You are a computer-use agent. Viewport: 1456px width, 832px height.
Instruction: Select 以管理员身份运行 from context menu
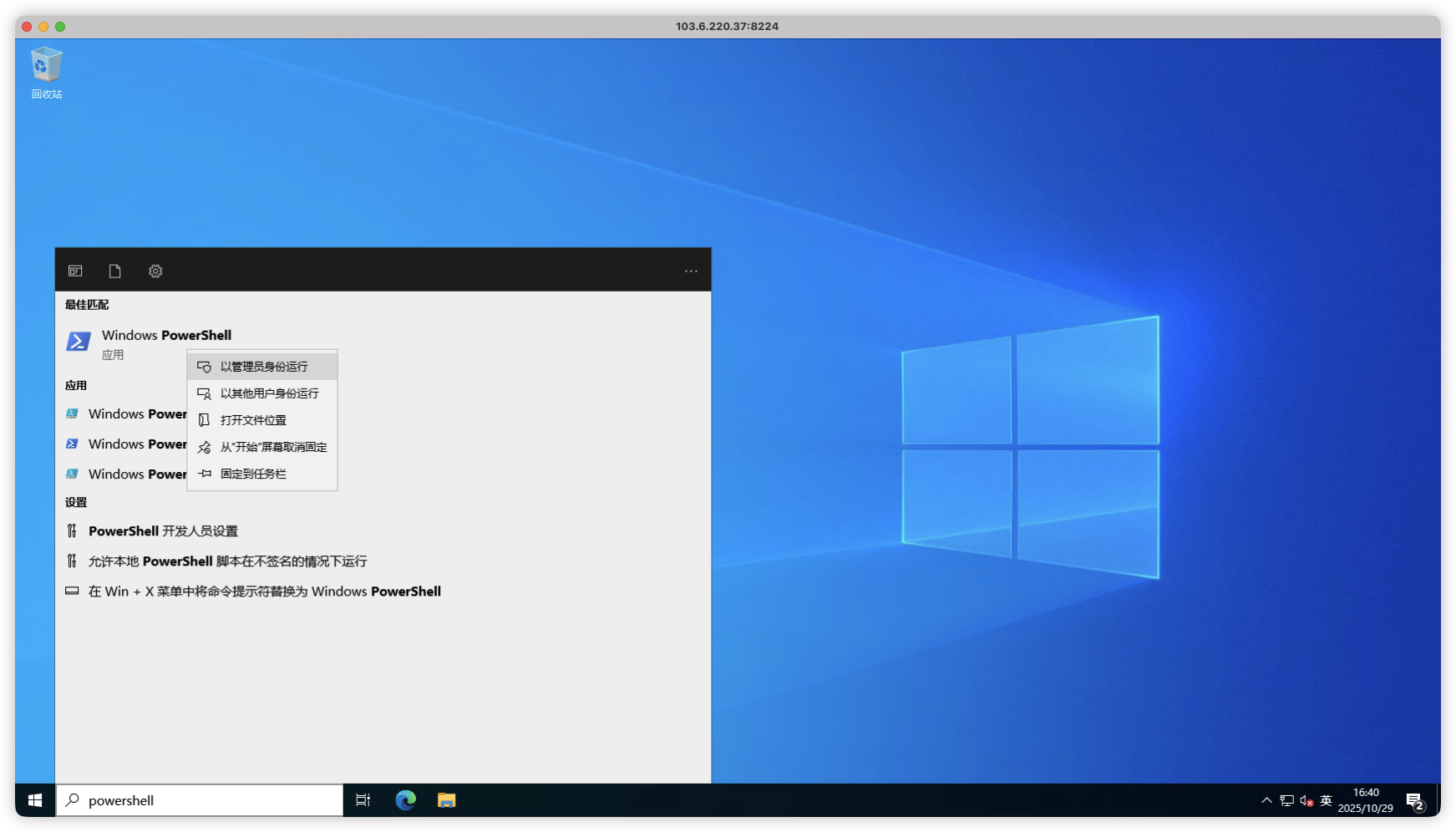coord(263,367)
